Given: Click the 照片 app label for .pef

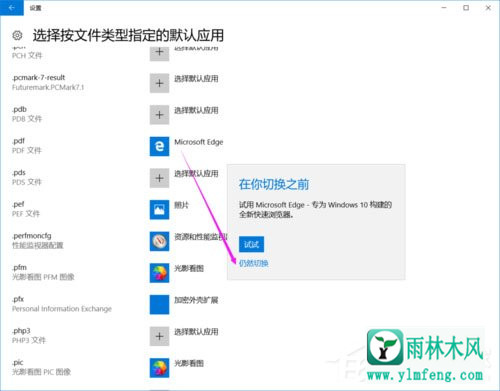Looking at the screenshot, I should 181,205.
